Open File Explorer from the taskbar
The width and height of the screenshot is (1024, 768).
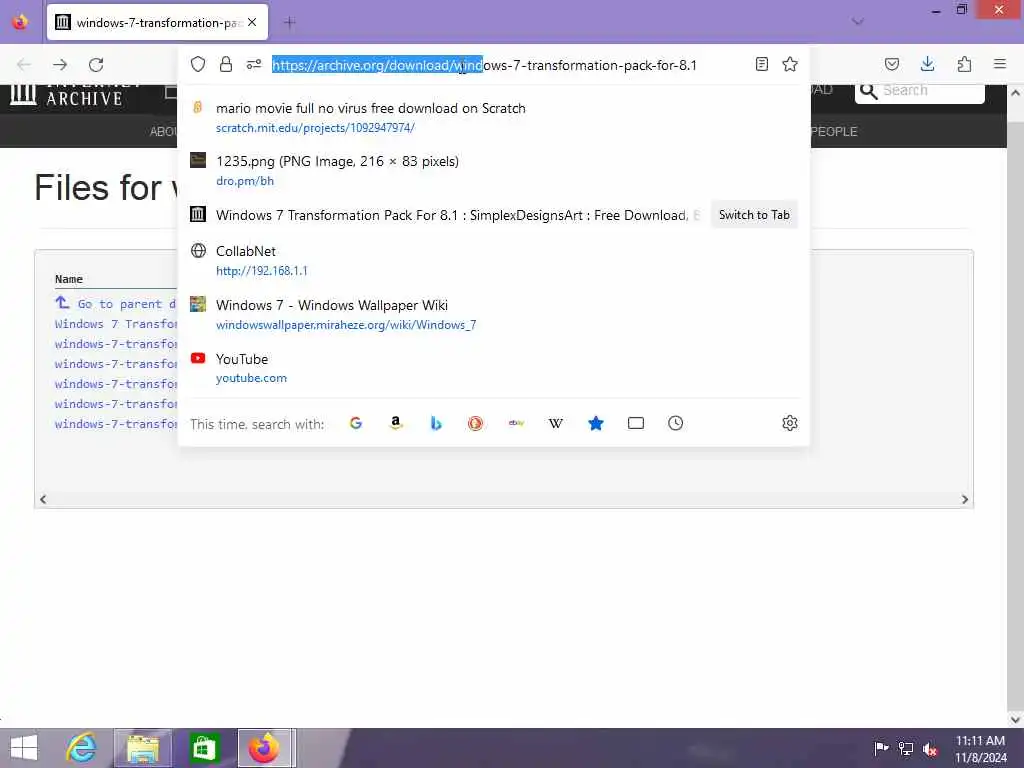(143, 748)
